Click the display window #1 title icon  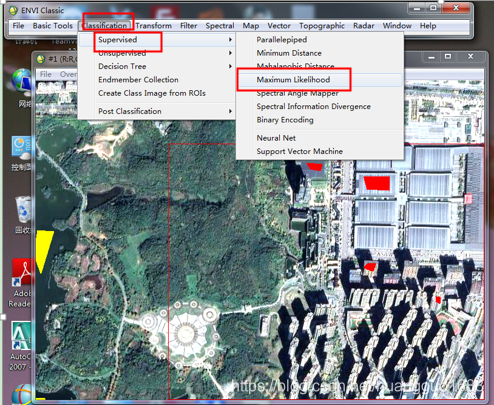(x=41, y=59)
